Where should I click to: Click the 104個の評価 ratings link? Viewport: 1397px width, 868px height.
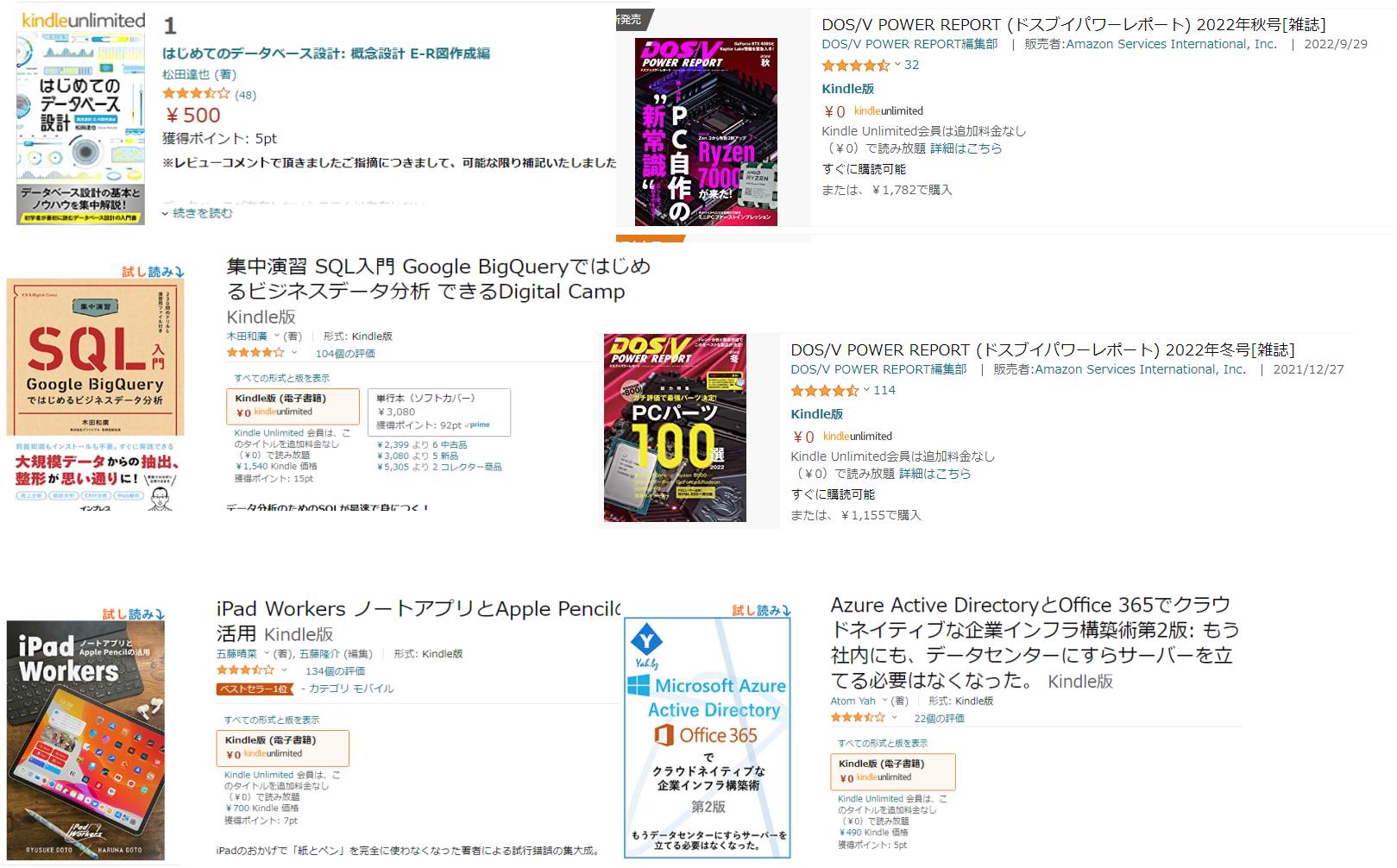pyautogui.click(x=345, y=354)
